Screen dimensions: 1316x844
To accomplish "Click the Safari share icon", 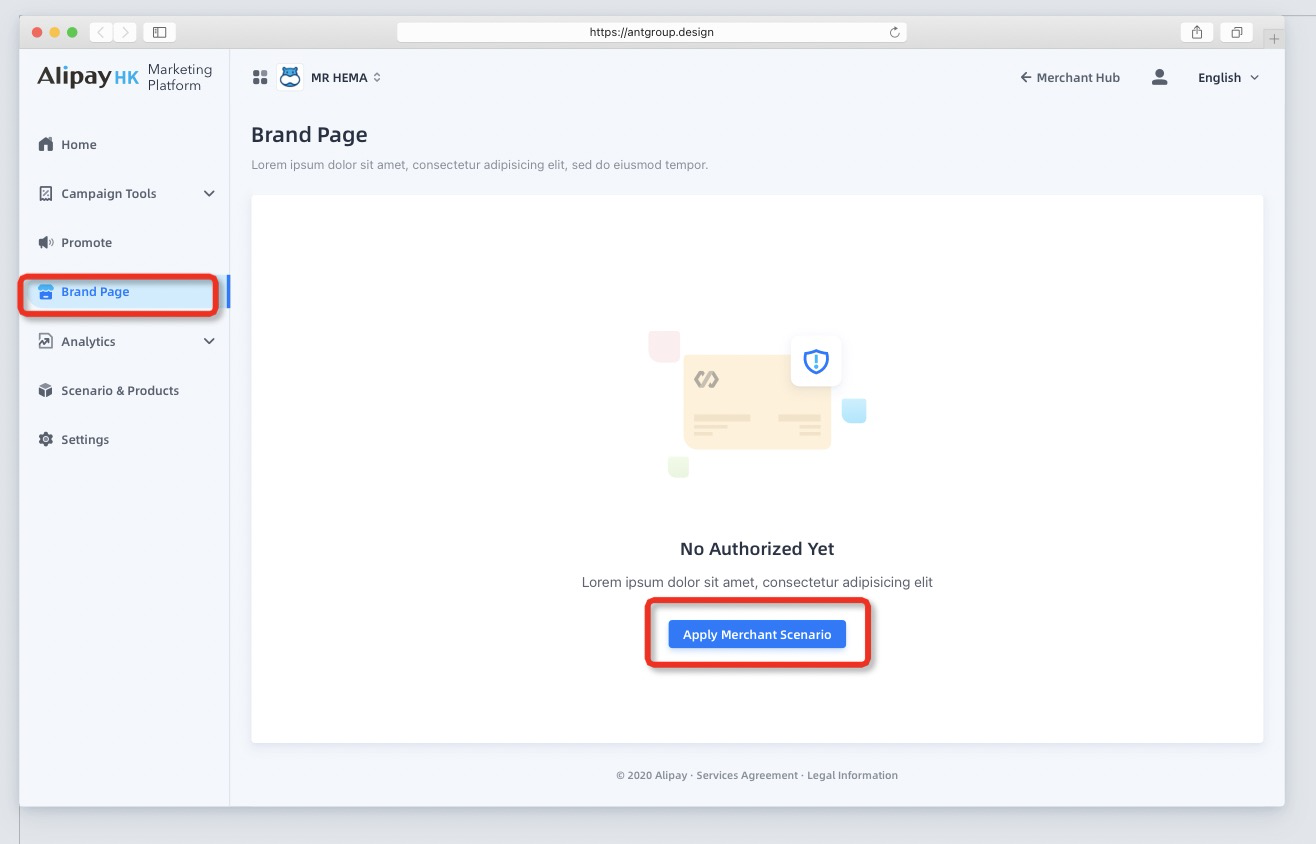I will (1197, 32).
